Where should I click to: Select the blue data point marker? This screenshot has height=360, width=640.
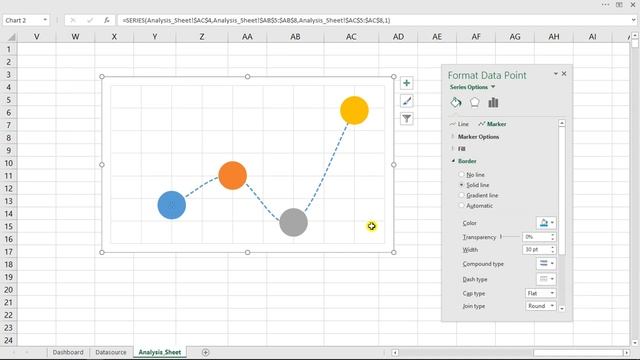(172, 205)
